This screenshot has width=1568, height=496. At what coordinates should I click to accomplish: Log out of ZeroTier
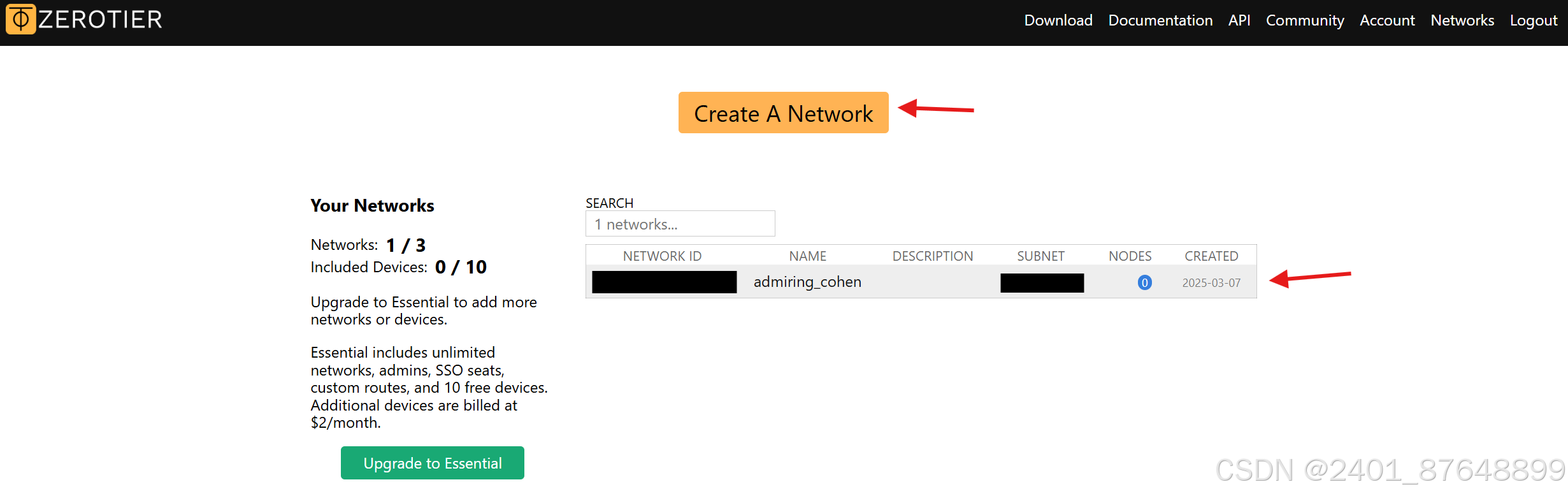point(1533,20)
